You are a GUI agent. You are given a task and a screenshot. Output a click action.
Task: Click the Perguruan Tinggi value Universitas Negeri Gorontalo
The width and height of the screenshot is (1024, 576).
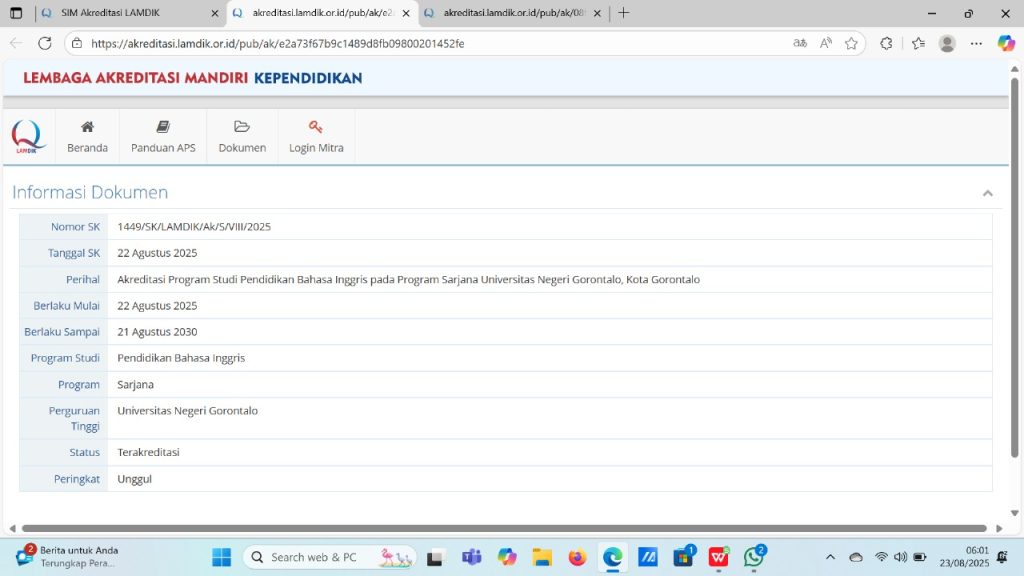(187, 411)
